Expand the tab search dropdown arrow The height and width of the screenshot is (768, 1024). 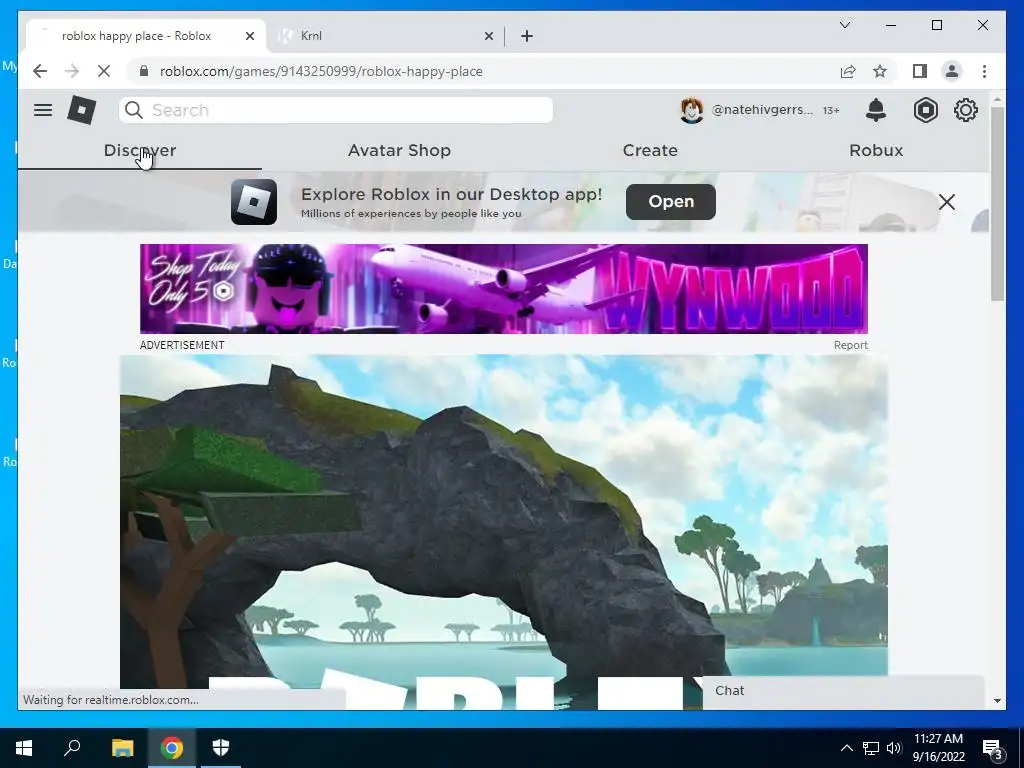(x=844, y=25)
